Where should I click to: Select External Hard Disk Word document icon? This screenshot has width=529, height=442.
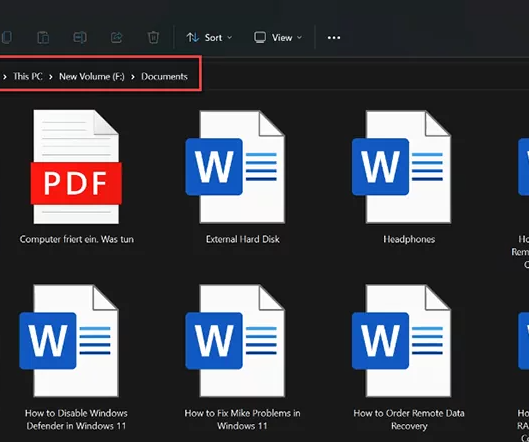coord(235,167)
